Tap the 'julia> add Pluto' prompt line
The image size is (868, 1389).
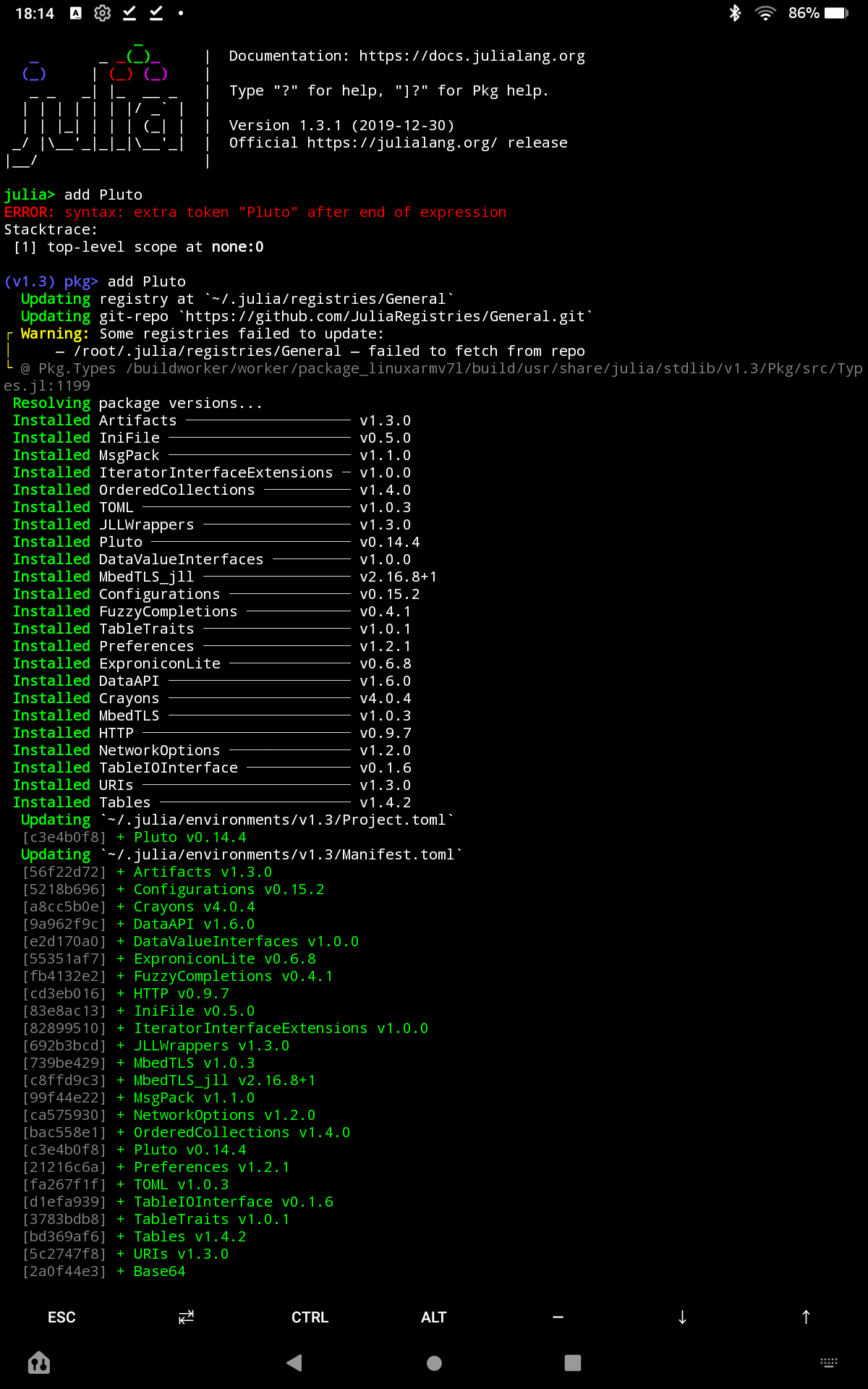point(73,195)
